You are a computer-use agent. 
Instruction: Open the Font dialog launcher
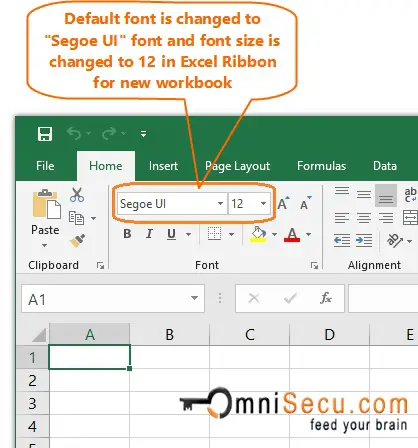coord(314,265)
